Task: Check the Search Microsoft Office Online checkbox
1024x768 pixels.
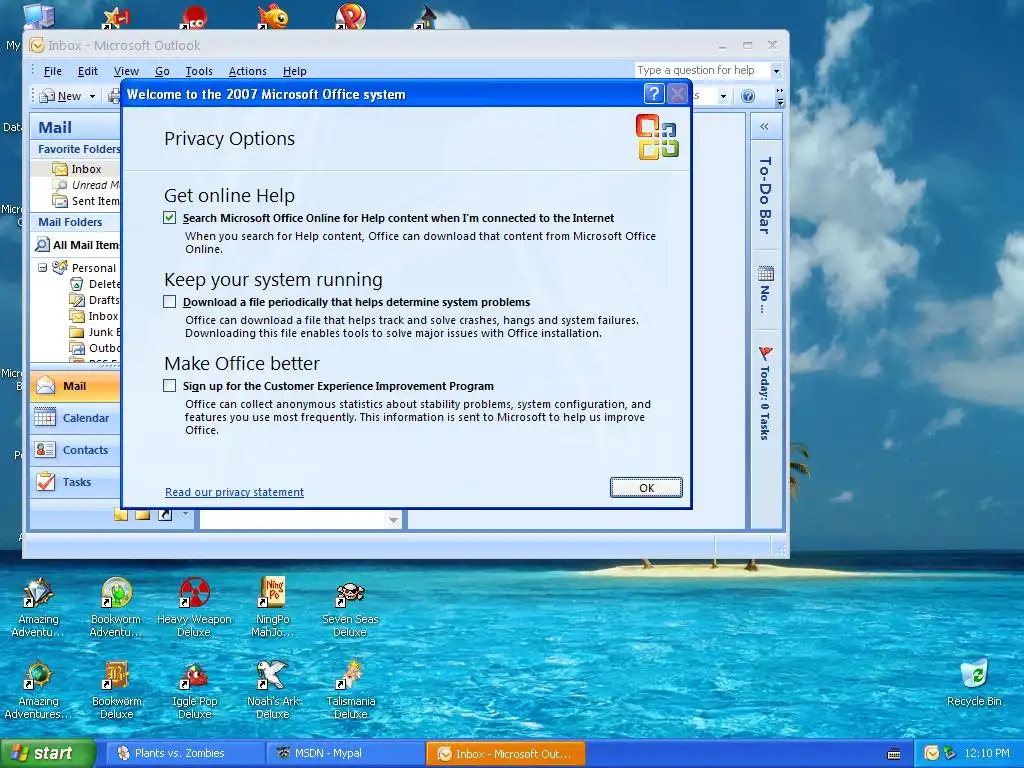Action: tap(170, 218)
